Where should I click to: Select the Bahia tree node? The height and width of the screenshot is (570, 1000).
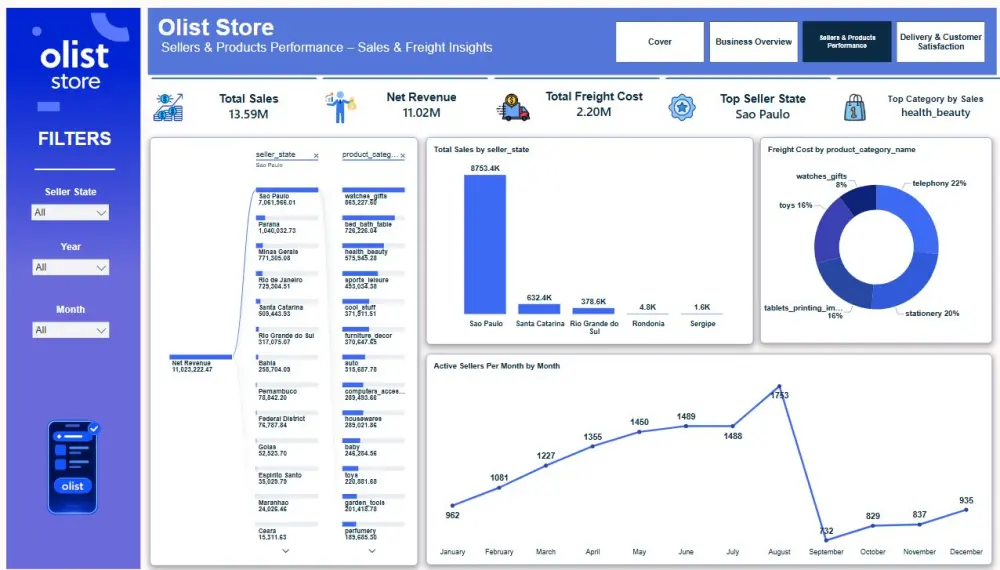click(287, 363)
